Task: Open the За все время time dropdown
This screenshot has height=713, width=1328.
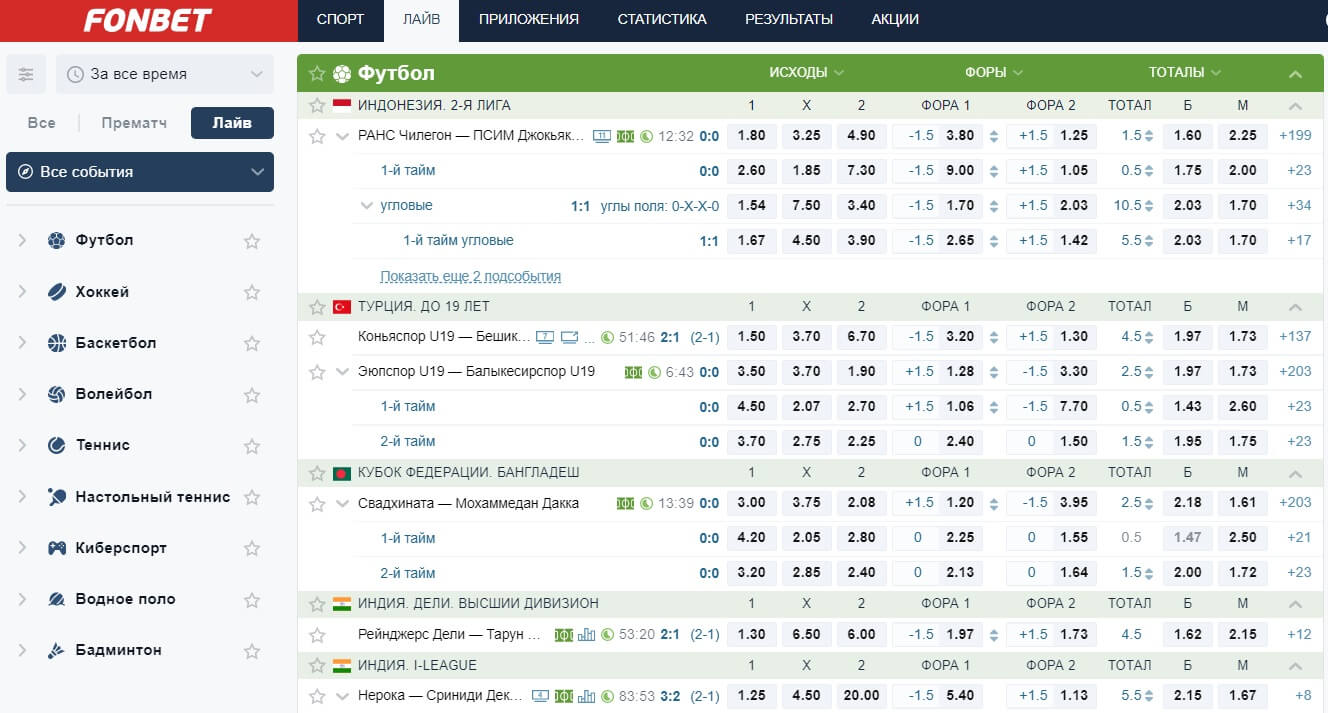Action: point(165,74)
